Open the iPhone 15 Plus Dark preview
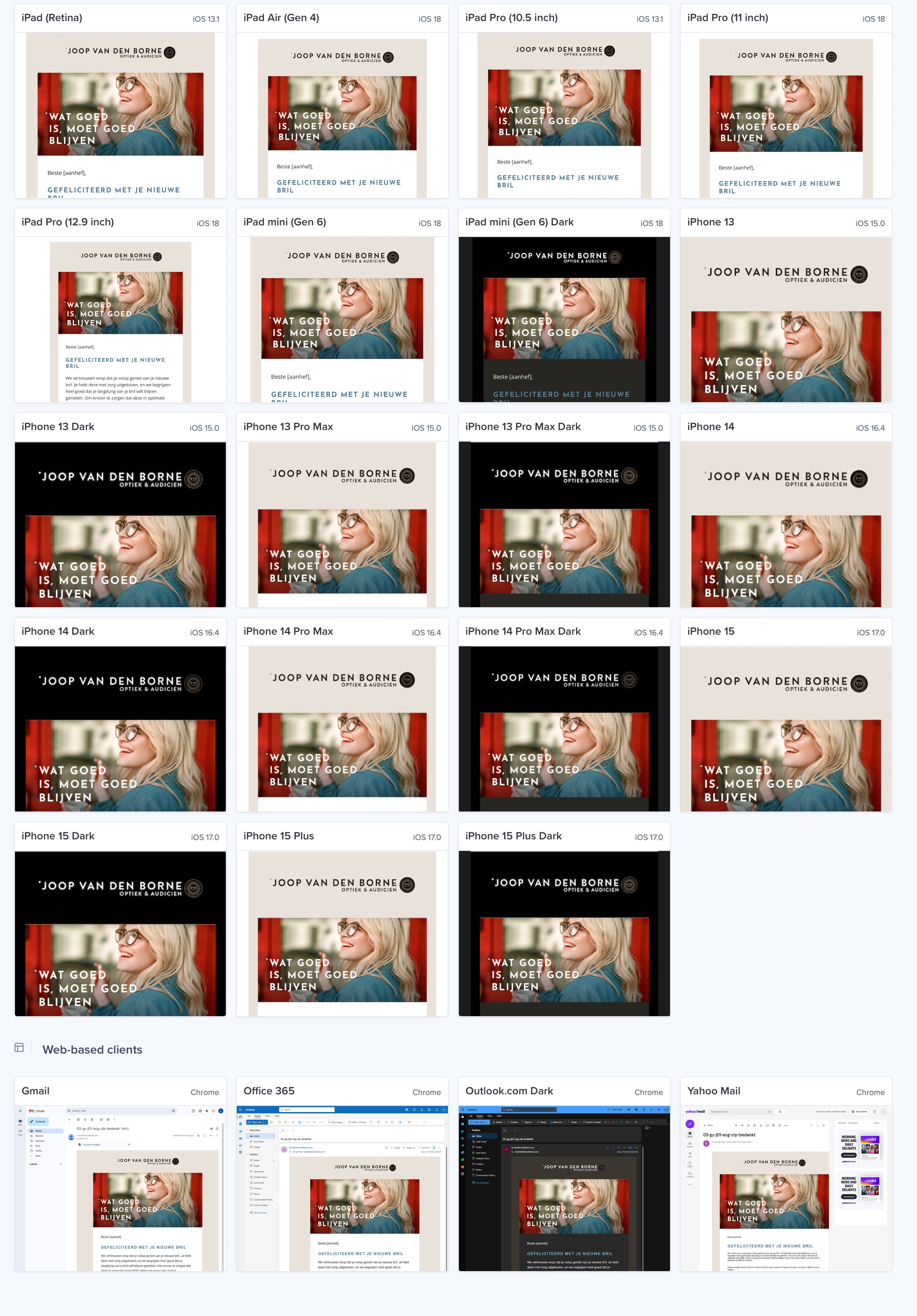Viewport: 917px width, 1316px height. click(564, 934)
